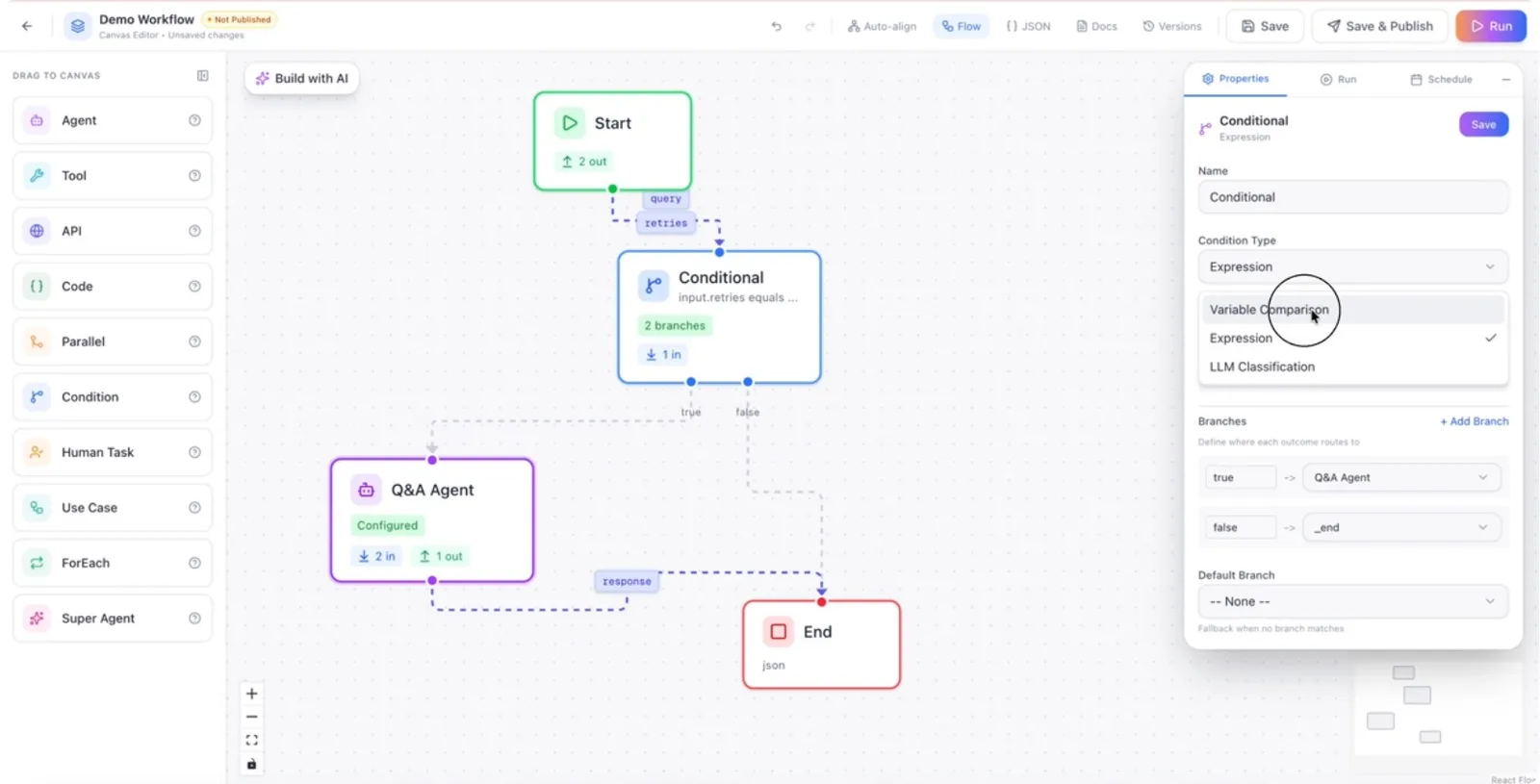Click the help icon beside Tool
The image size is (1540, 784).
pyautogui.click(x=194, y=176)
